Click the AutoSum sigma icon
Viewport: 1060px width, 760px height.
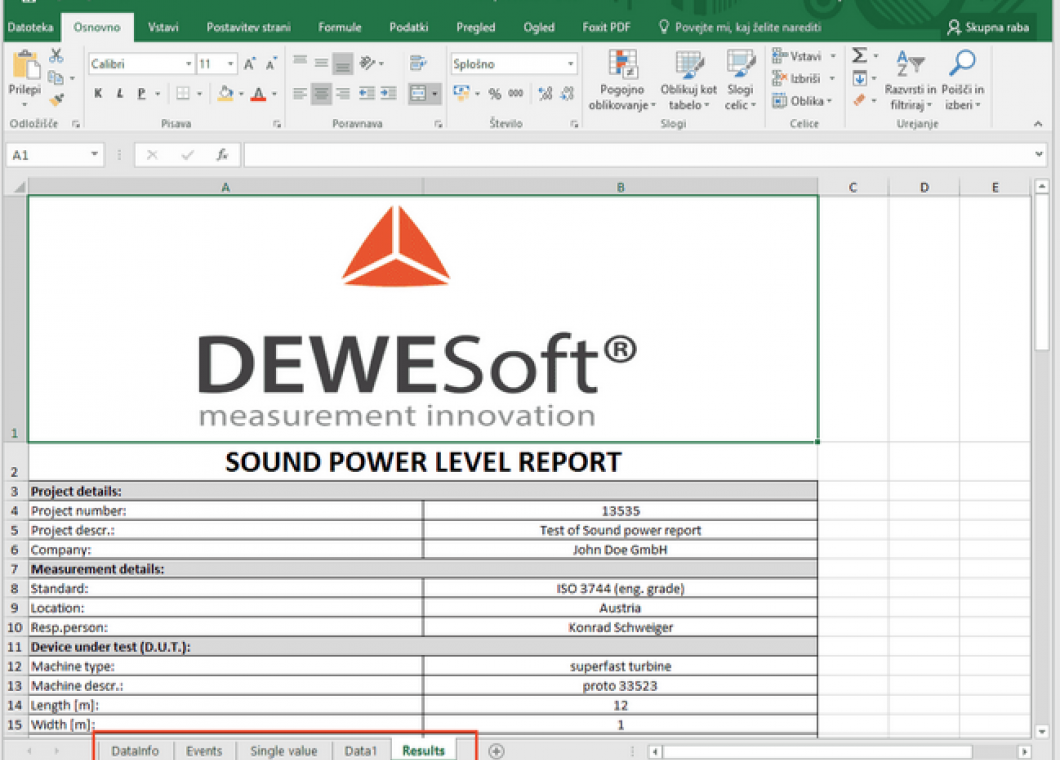tap(859, 55)
